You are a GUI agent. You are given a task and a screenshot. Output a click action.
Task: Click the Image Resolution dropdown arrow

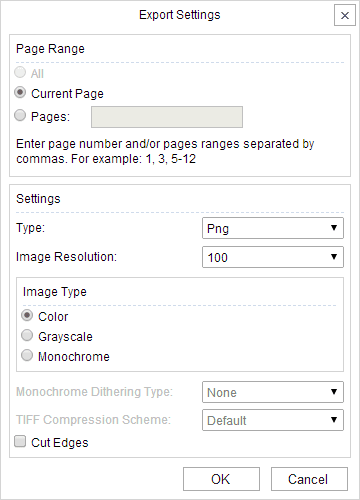click(x=334, y=257)
